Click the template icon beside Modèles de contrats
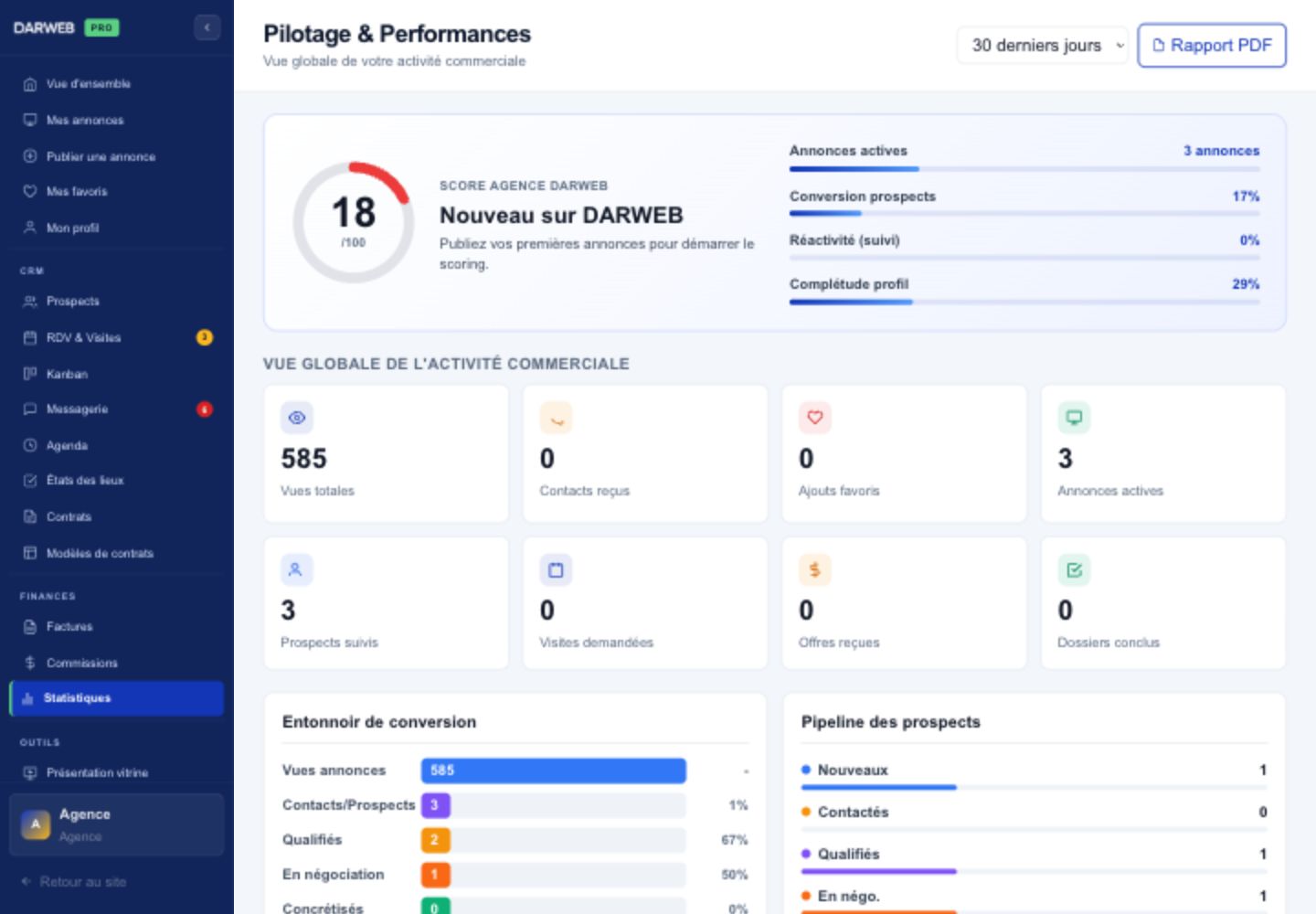 [x=30, y=553]
